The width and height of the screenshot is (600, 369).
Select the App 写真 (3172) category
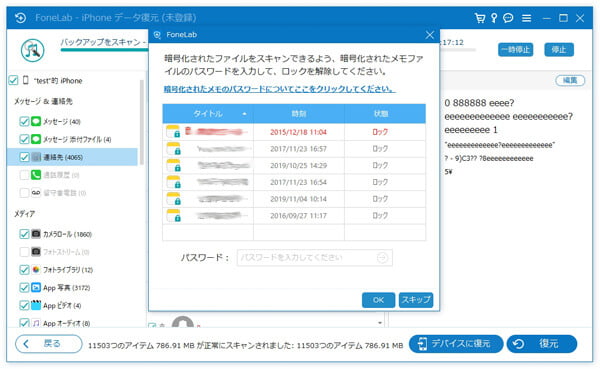pyautogui.click(x=67, y=287)
